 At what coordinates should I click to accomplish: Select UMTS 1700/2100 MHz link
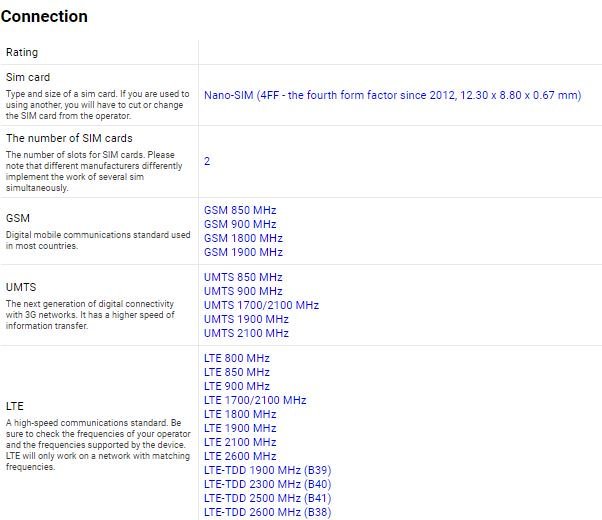point(261,306)
